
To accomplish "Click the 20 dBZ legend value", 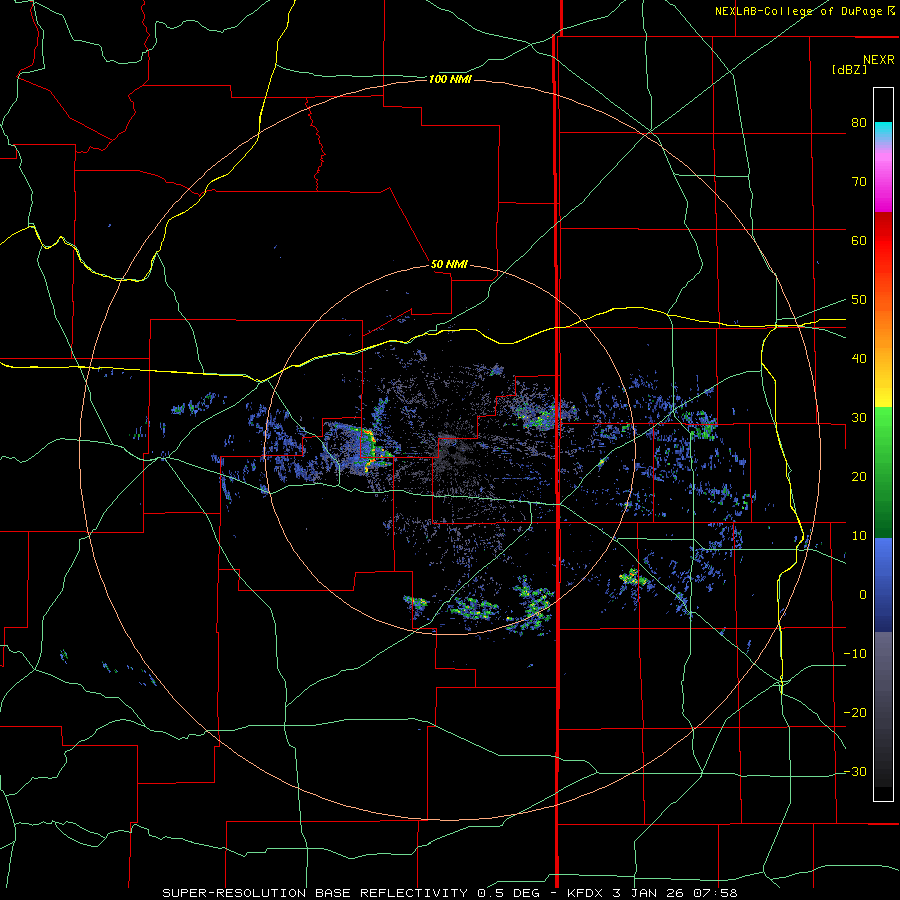I will [859, 477].
